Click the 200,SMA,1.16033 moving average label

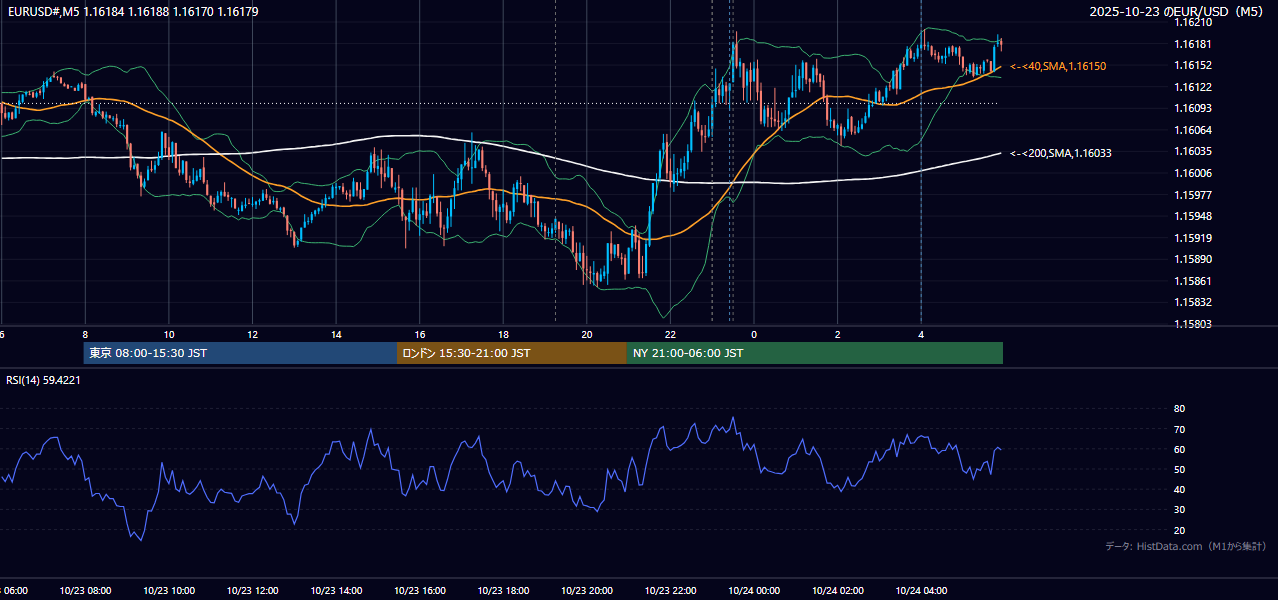click(1061, 153)
